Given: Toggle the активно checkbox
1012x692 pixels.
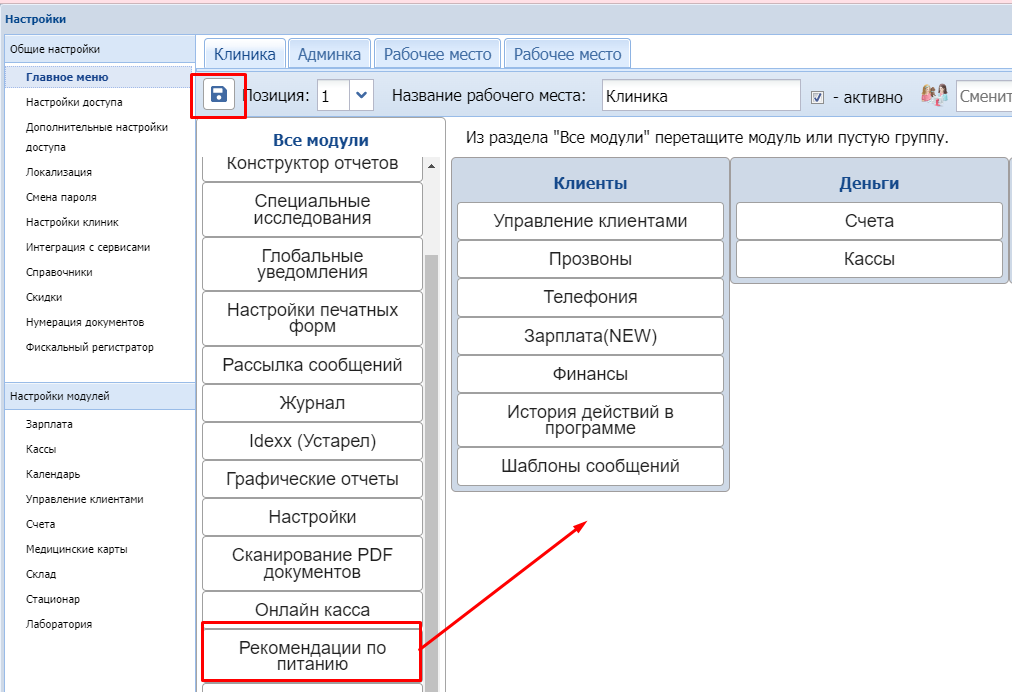Looking at the screenshot, I should pos(817,97).
